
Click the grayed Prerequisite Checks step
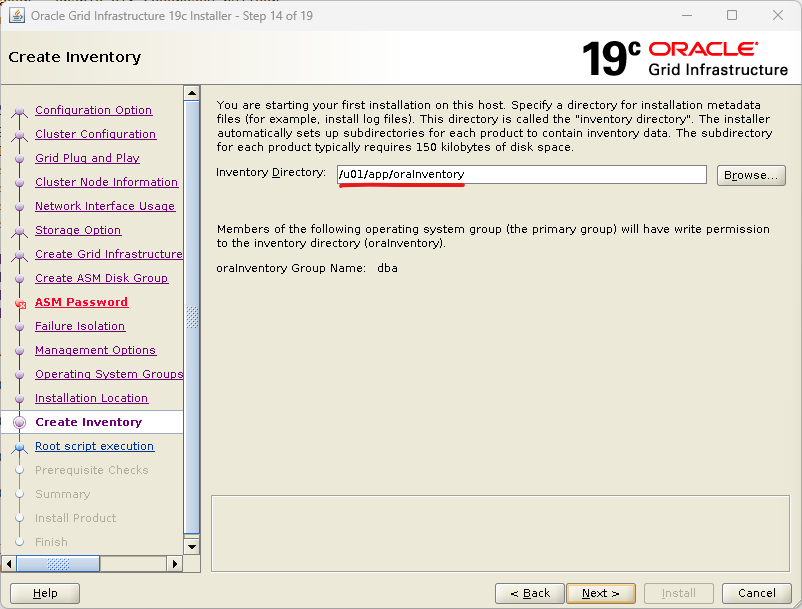pos(92,470)
